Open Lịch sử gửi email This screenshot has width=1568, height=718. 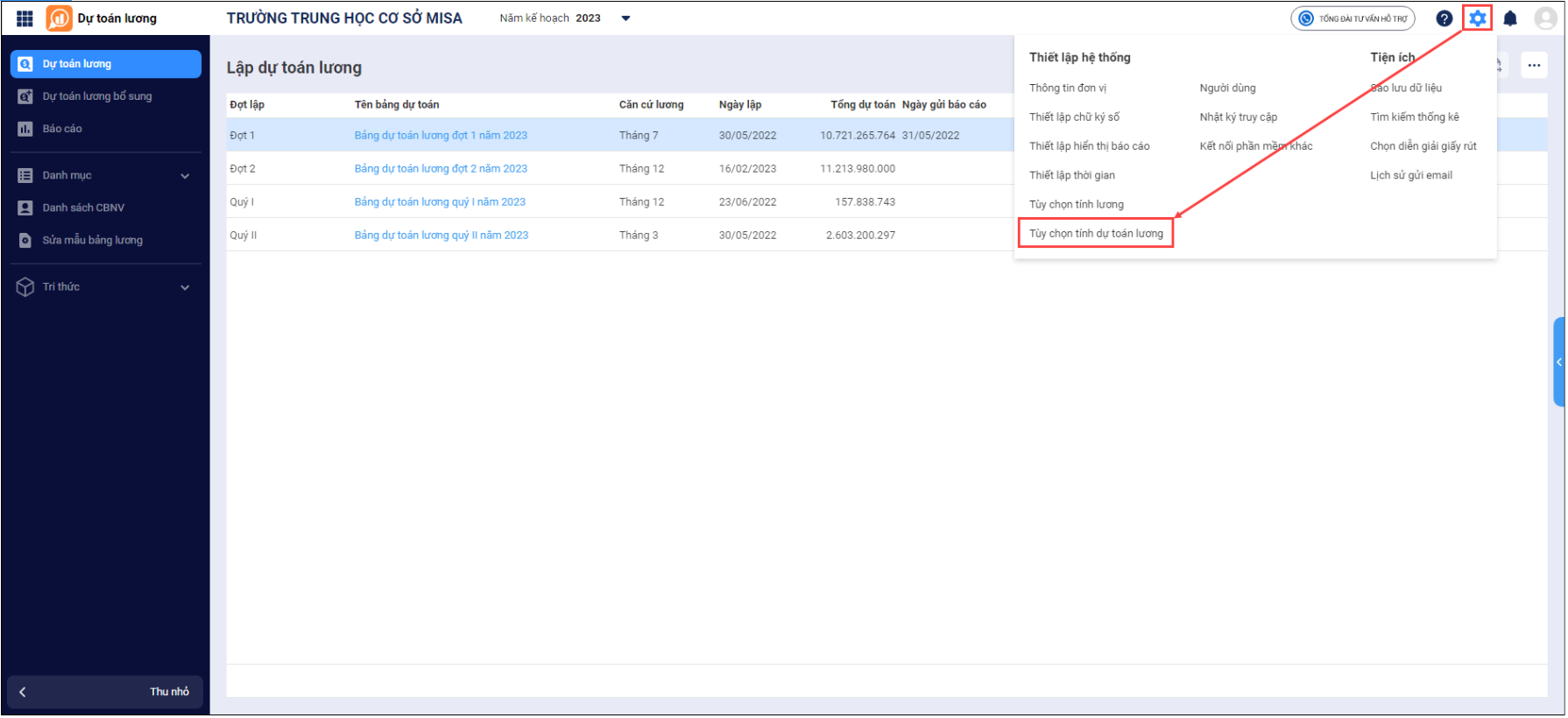1410,175
